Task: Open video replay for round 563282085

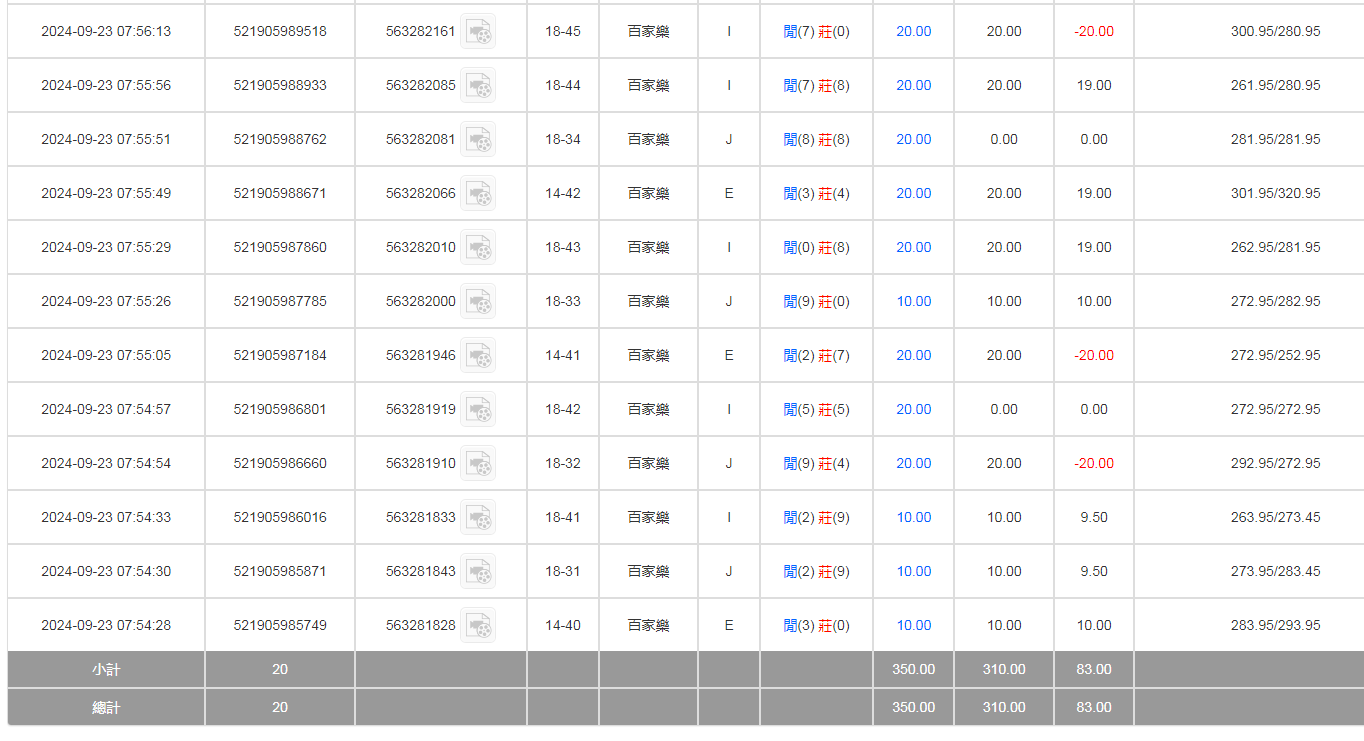Action: pos(478,86)
